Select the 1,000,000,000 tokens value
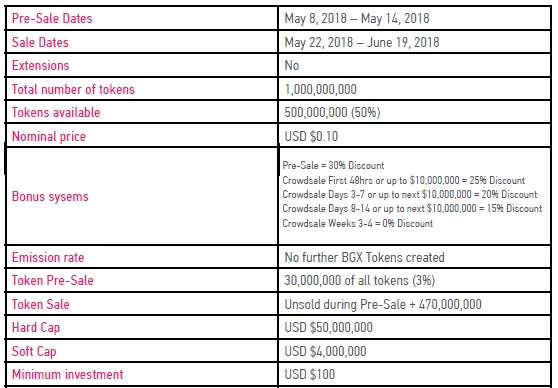The height and width of the screenshot is (388, 558). 321,89
